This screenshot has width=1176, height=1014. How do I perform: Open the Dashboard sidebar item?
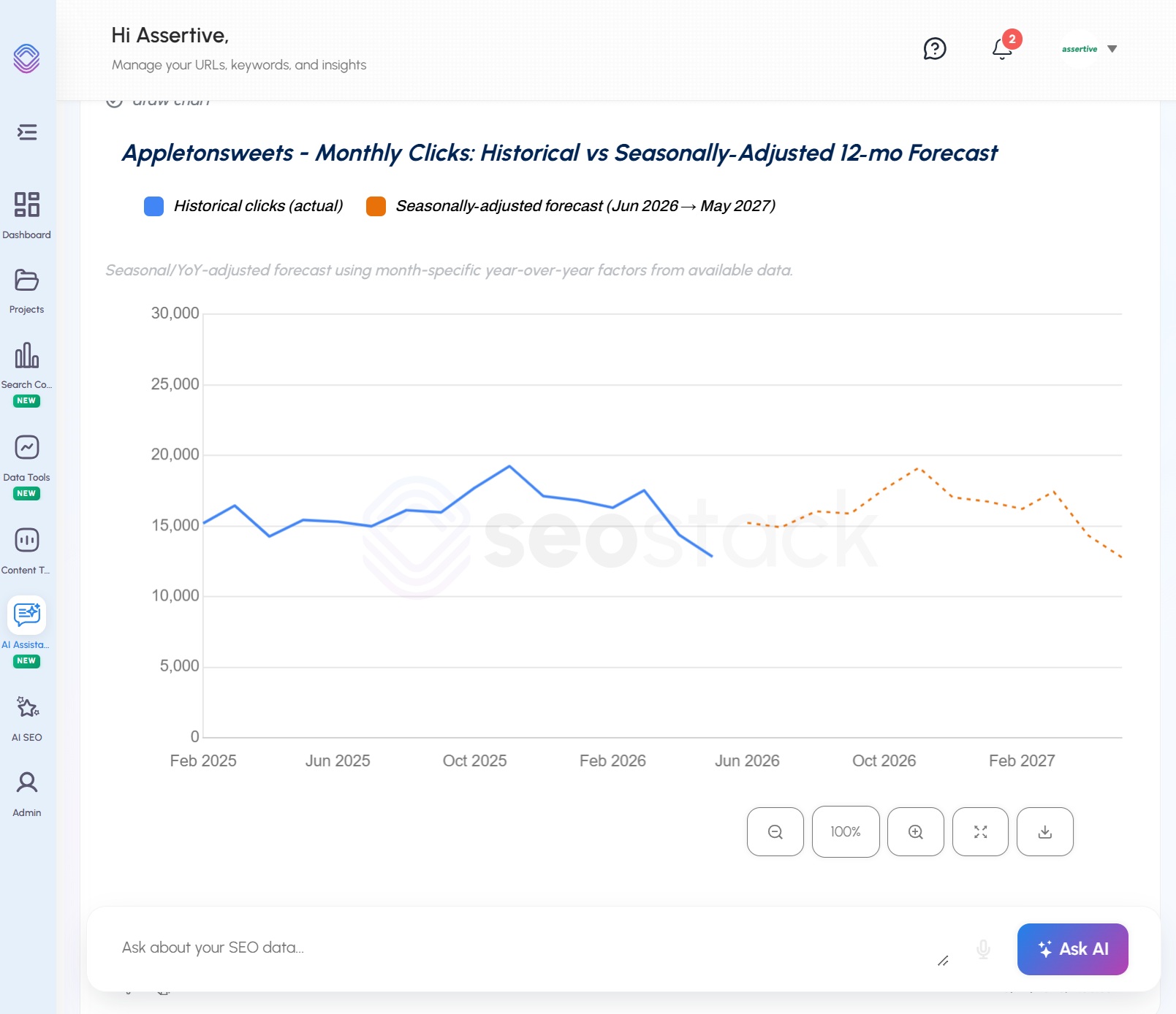[27, 215]
